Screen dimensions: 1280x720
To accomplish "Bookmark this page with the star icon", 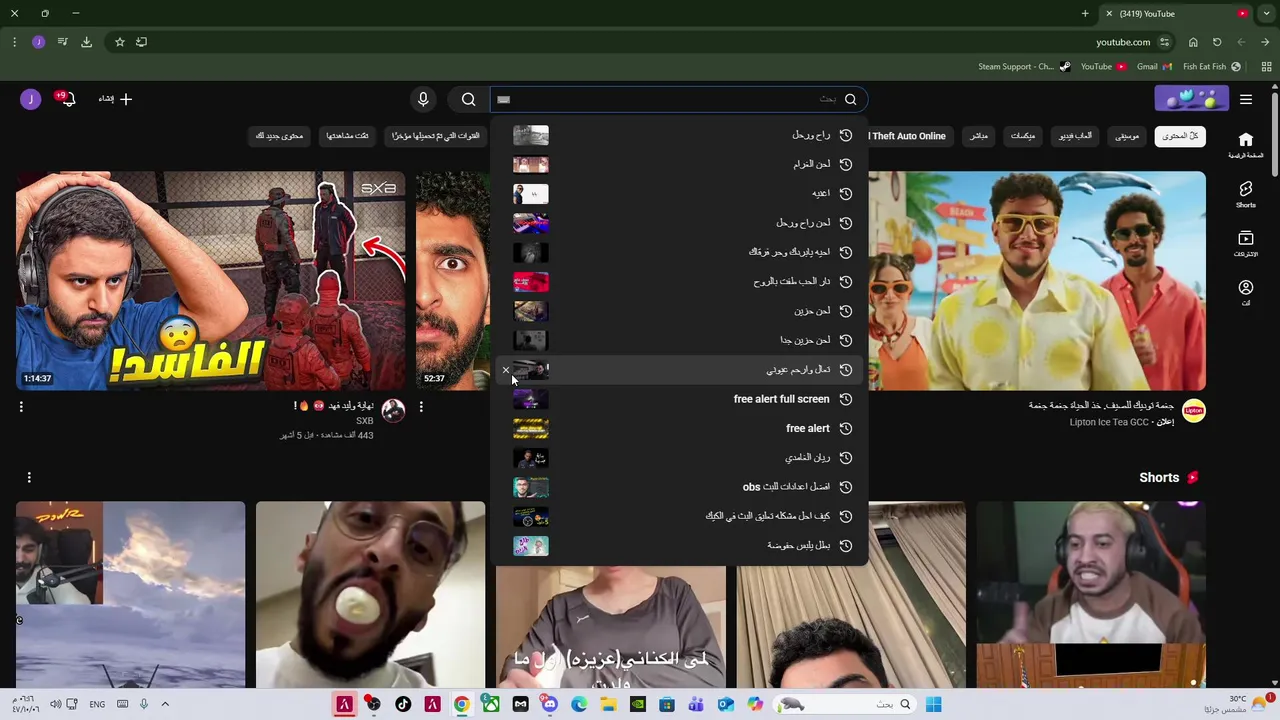I will (120, 42).
